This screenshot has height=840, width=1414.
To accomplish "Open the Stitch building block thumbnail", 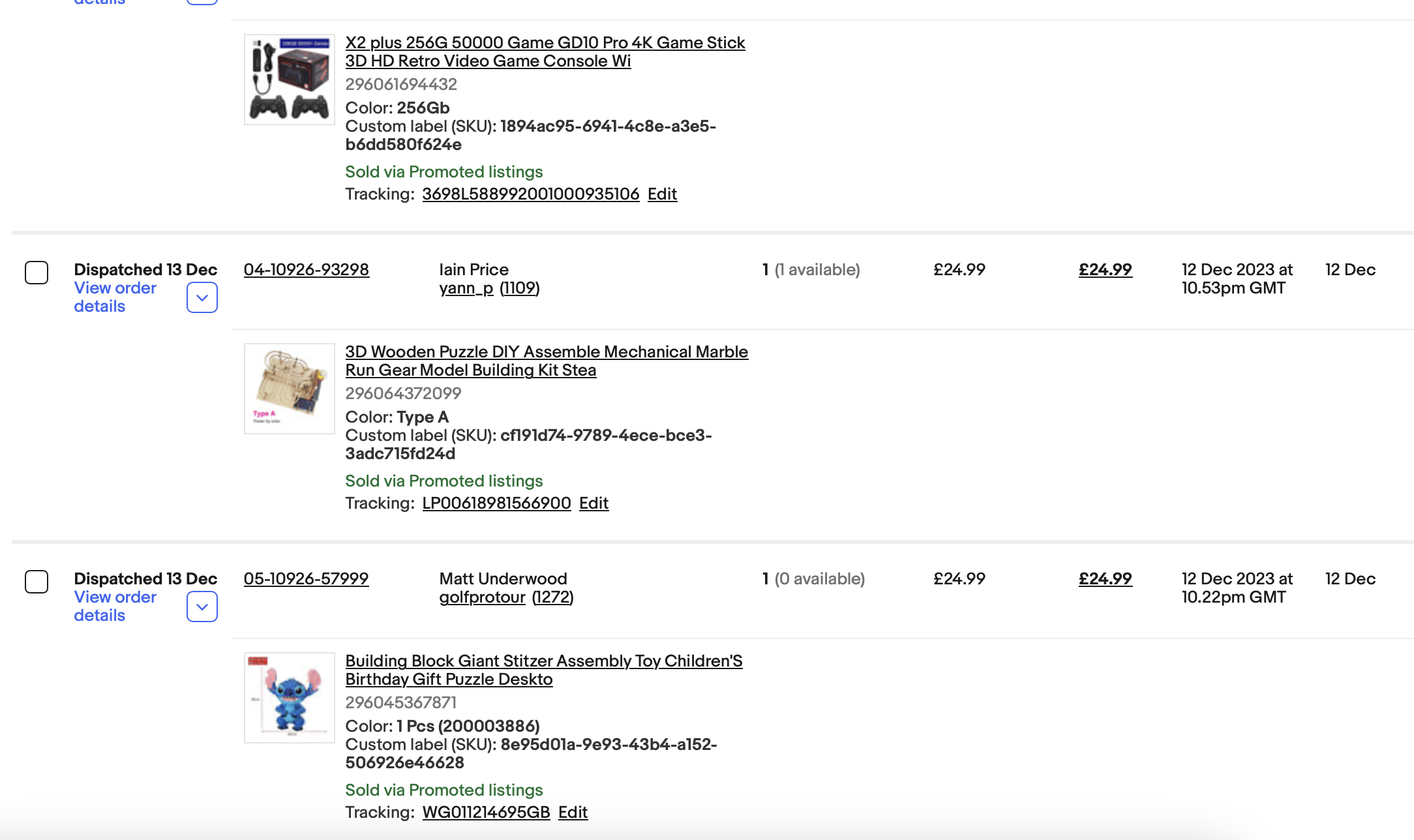I will [289, 698].
